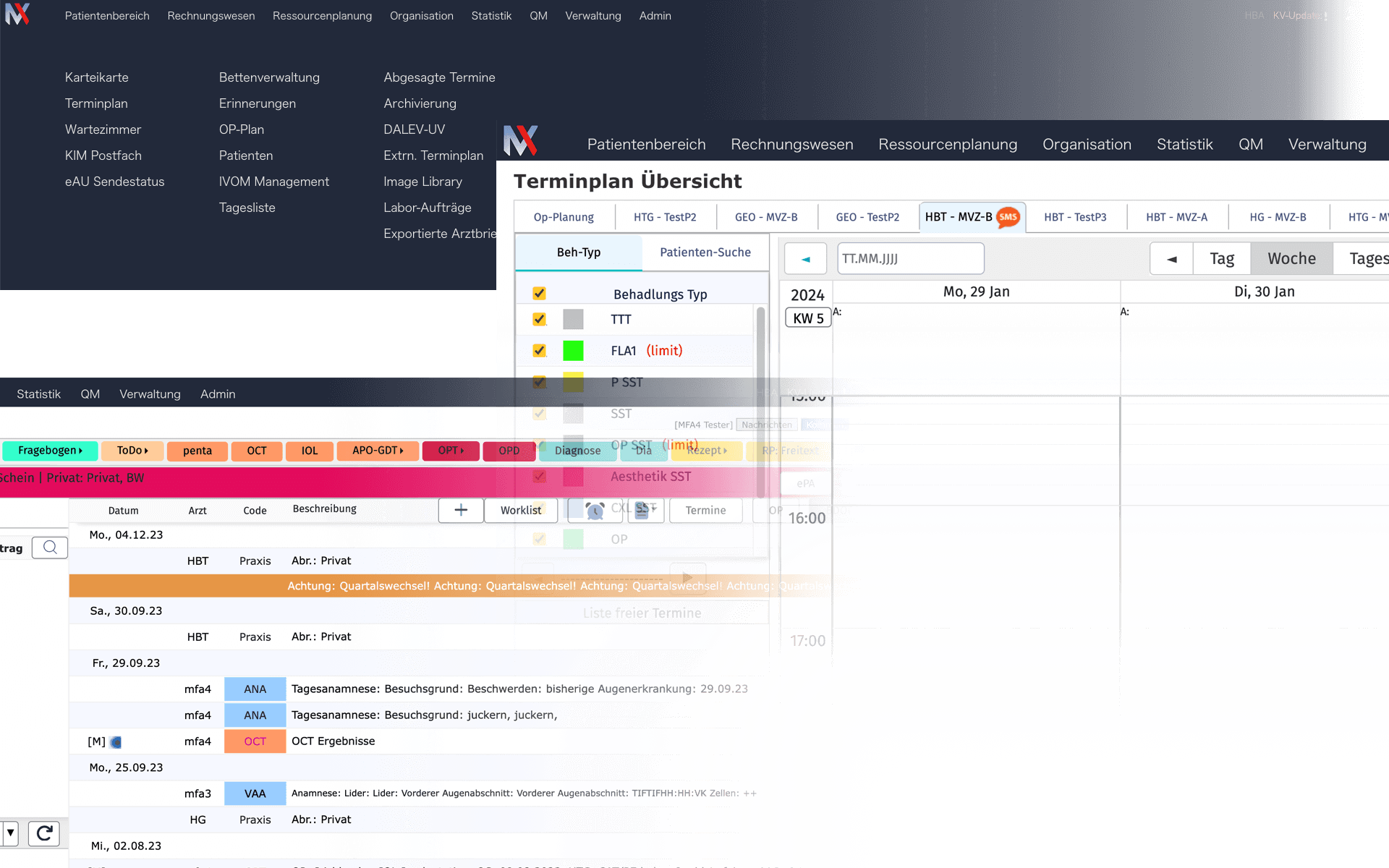Open Verwaltung in the Karteikarte window menu bar
The width and height of the screenshot is (1389, 868).
[x=150, y=394]
